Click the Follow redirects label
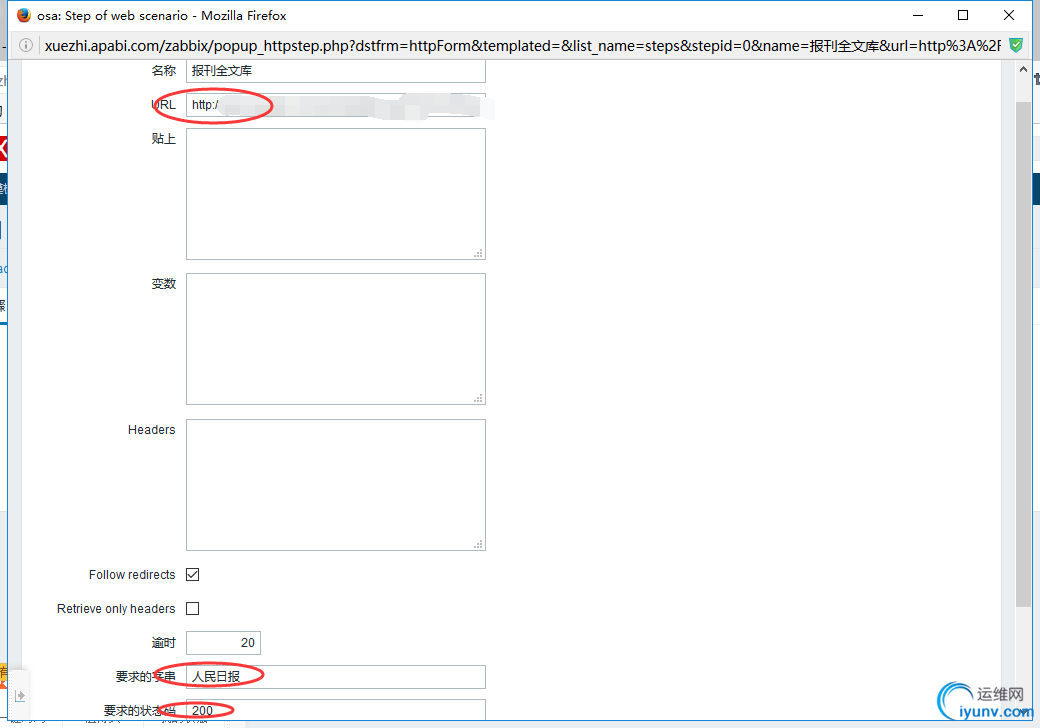This screenshot has height=728, width=1040. coord(132,575)
